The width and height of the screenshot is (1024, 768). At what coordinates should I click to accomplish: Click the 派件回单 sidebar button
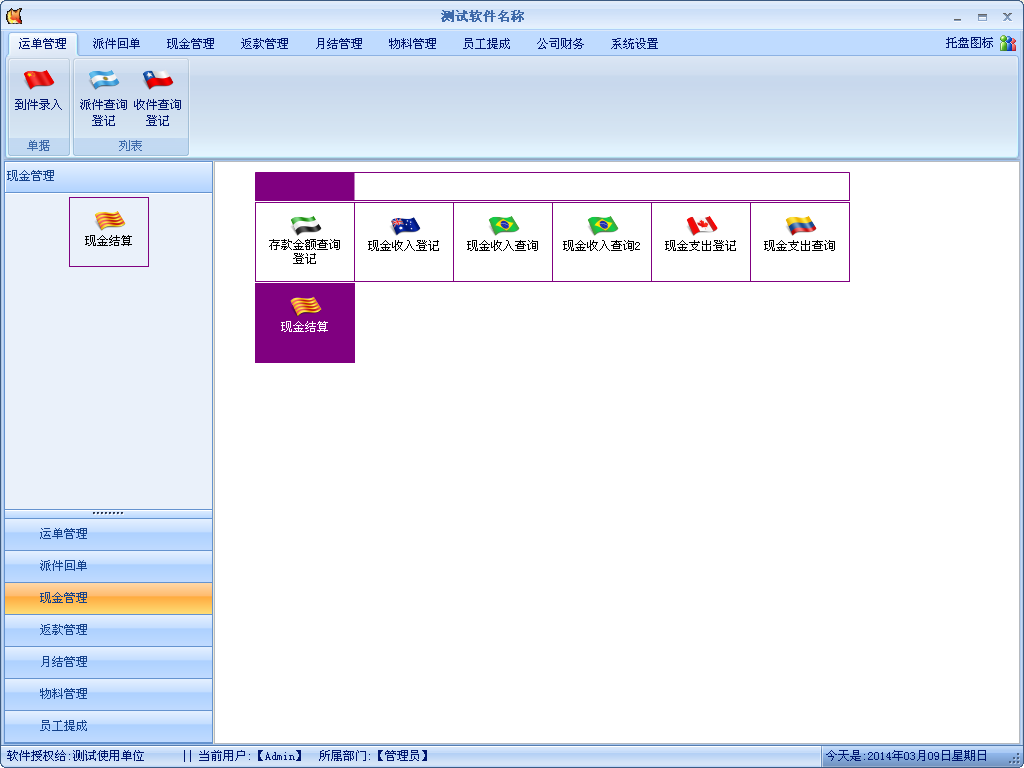point(108,566)
